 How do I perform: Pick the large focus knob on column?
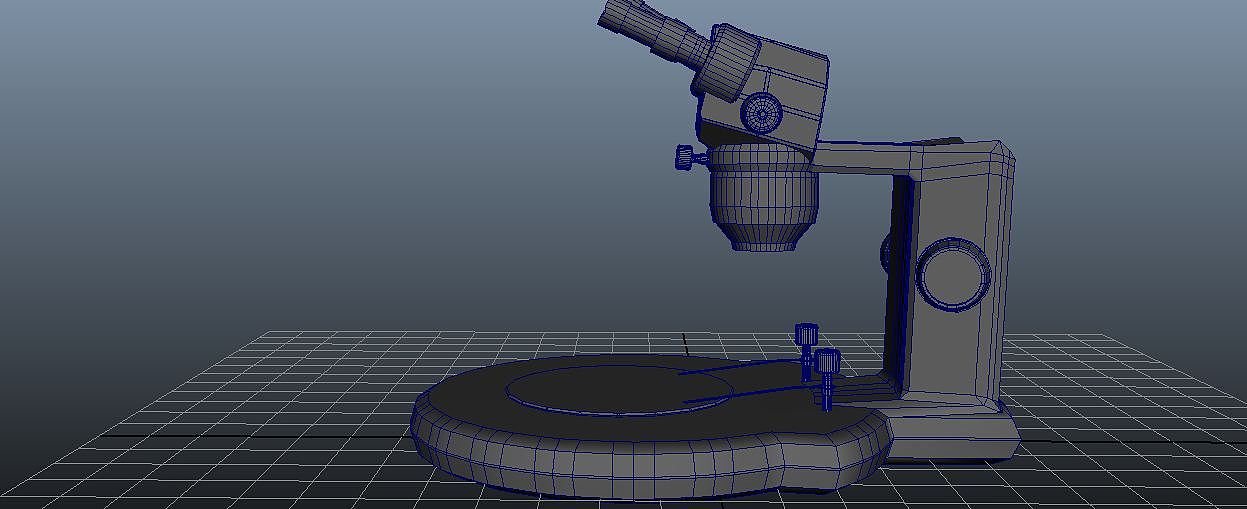click(954, 274)
